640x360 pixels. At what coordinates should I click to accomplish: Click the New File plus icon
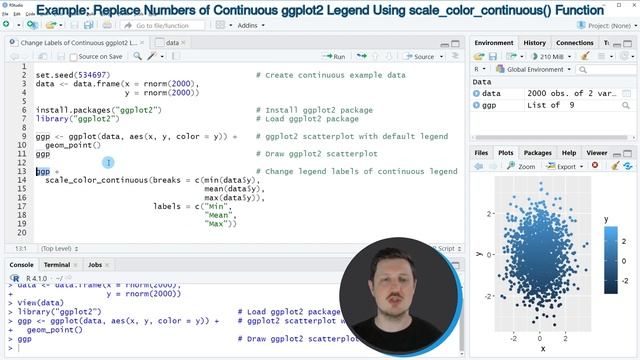[x=6, y=25]
